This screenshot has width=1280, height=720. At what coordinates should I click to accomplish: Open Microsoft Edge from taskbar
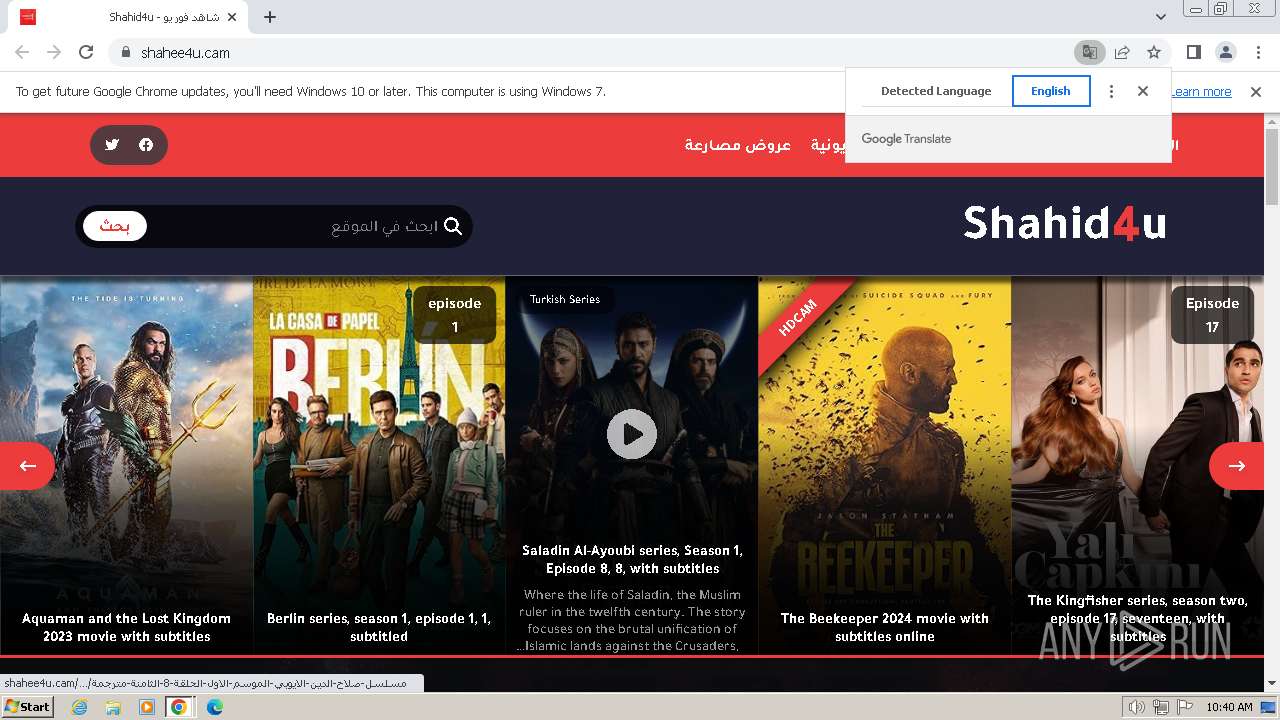[x=214, y=707]
